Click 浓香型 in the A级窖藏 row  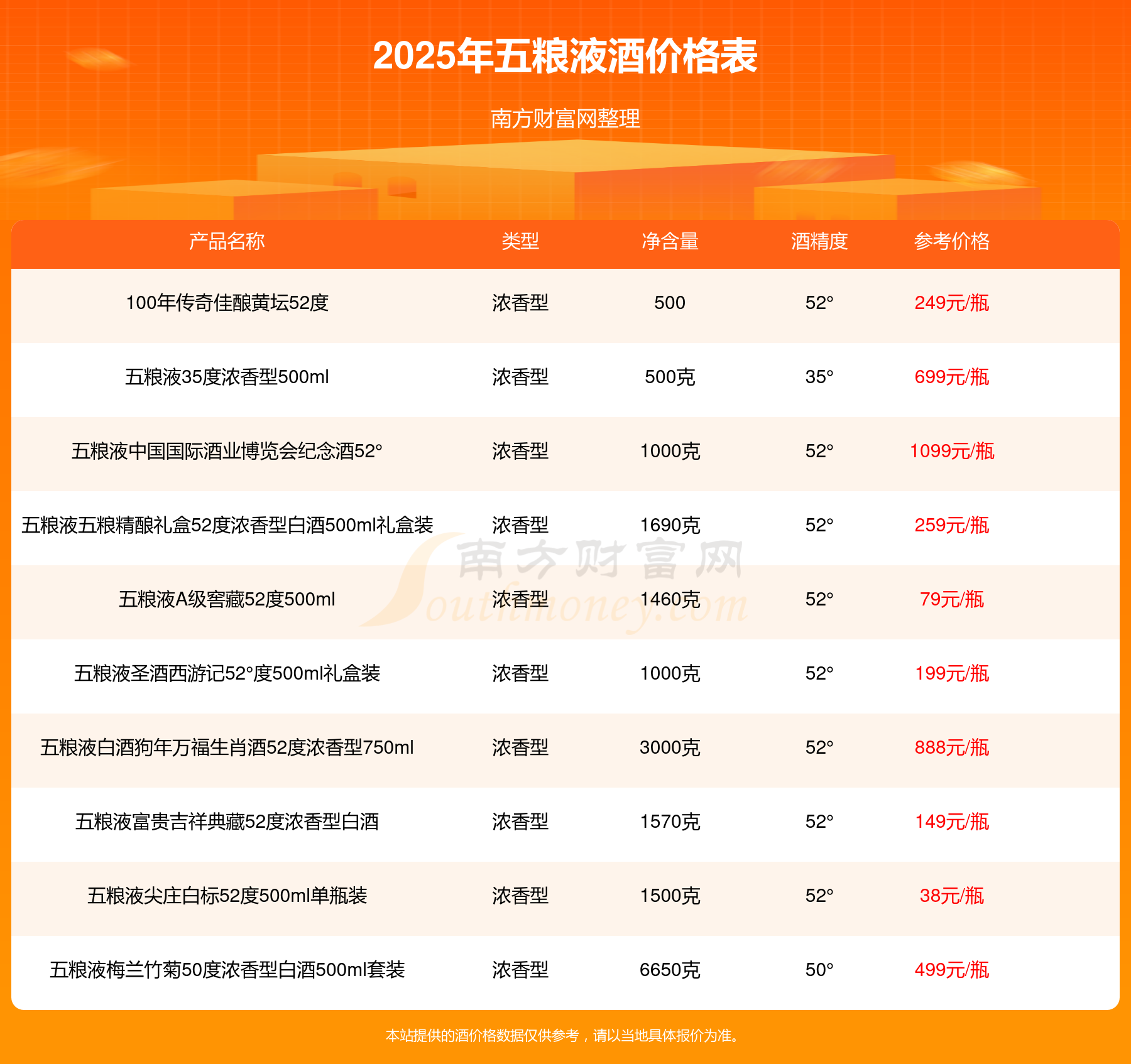[520, 599]
